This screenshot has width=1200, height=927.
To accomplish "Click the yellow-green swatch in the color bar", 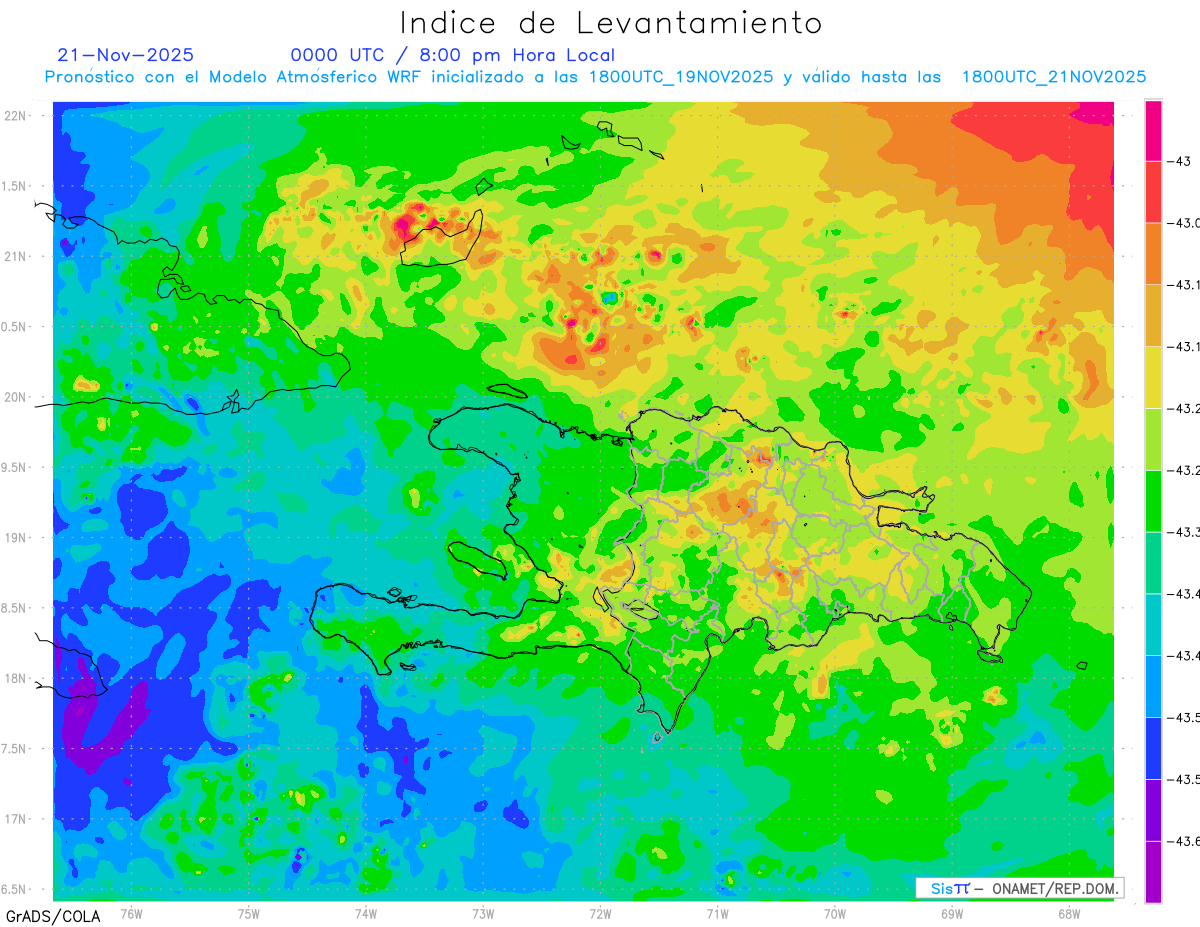I will pyautogui.click(x=1153, y=439).
